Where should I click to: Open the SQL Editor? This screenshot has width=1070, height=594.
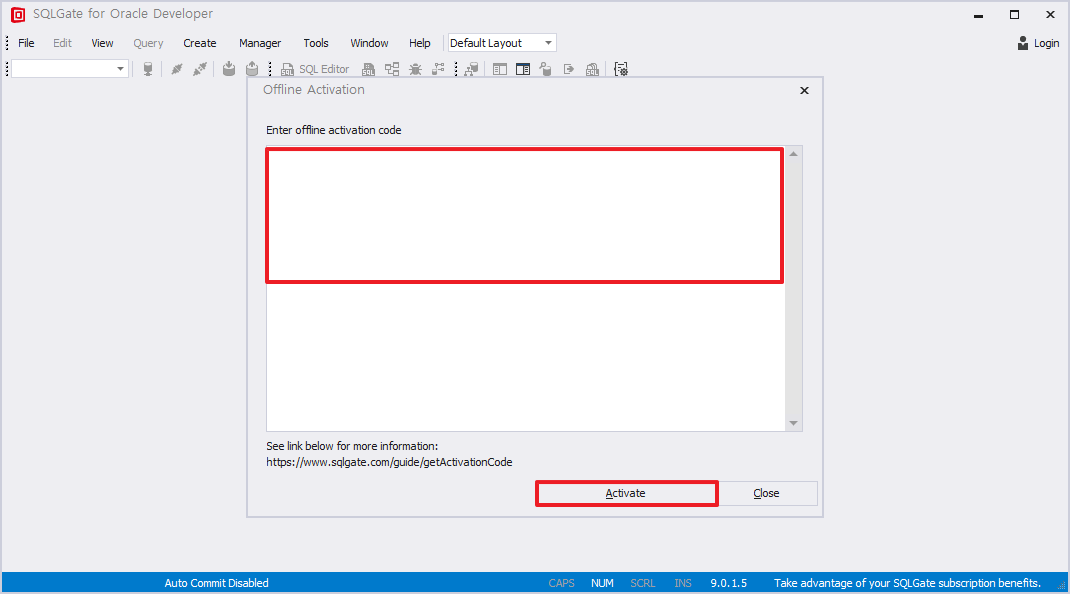tap(315, 69)
